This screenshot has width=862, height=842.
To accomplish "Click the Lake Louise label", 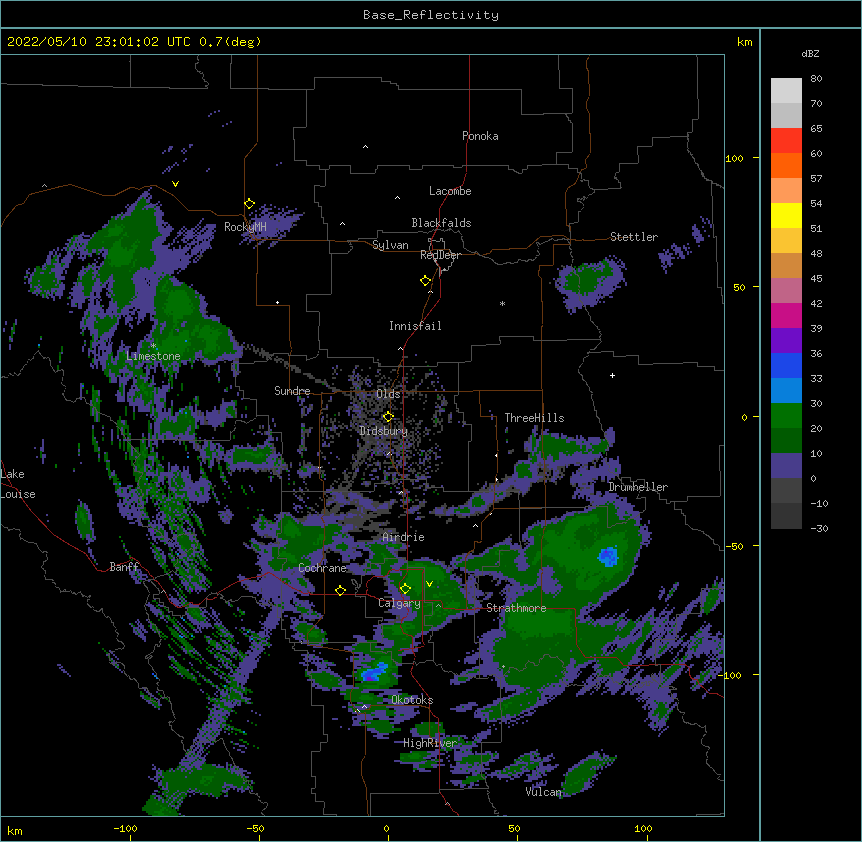I will [x=18, y=484].
